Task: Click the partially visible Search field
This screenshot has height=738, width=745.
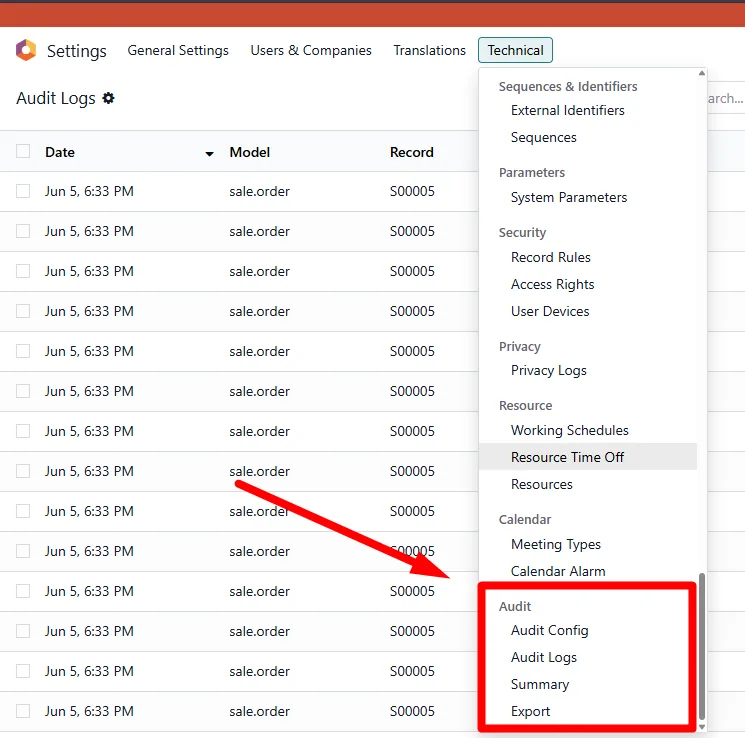Action: coord(726,98)
